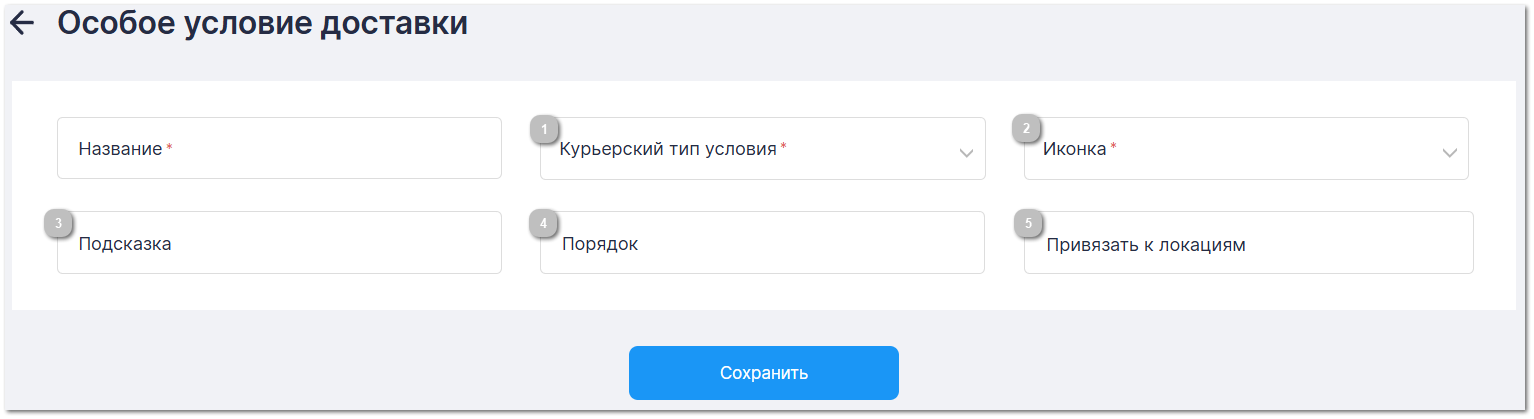This screenshot has width=1534, height=419.
Task: Select the Порядок input field
Action: pos(762,243)
